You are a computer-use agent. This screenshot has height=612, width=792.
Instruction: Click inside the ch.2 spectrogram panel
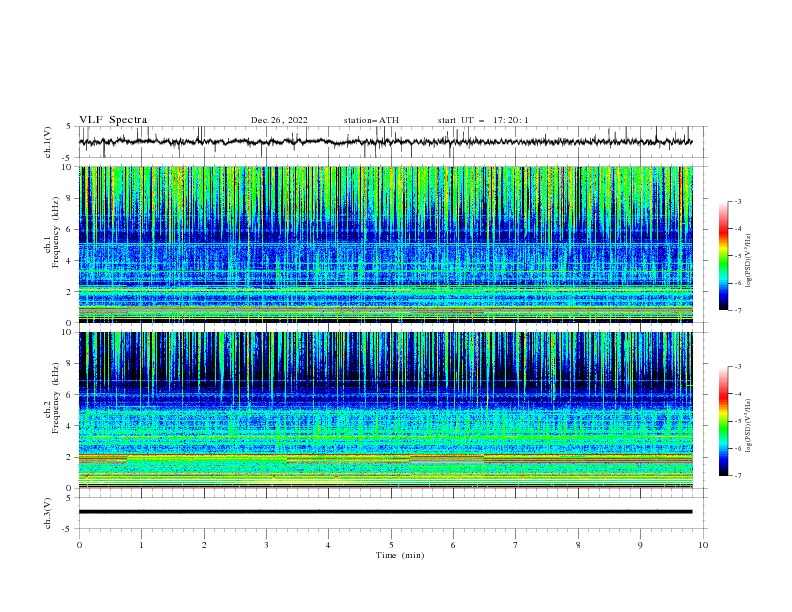(x=385, y=410)
